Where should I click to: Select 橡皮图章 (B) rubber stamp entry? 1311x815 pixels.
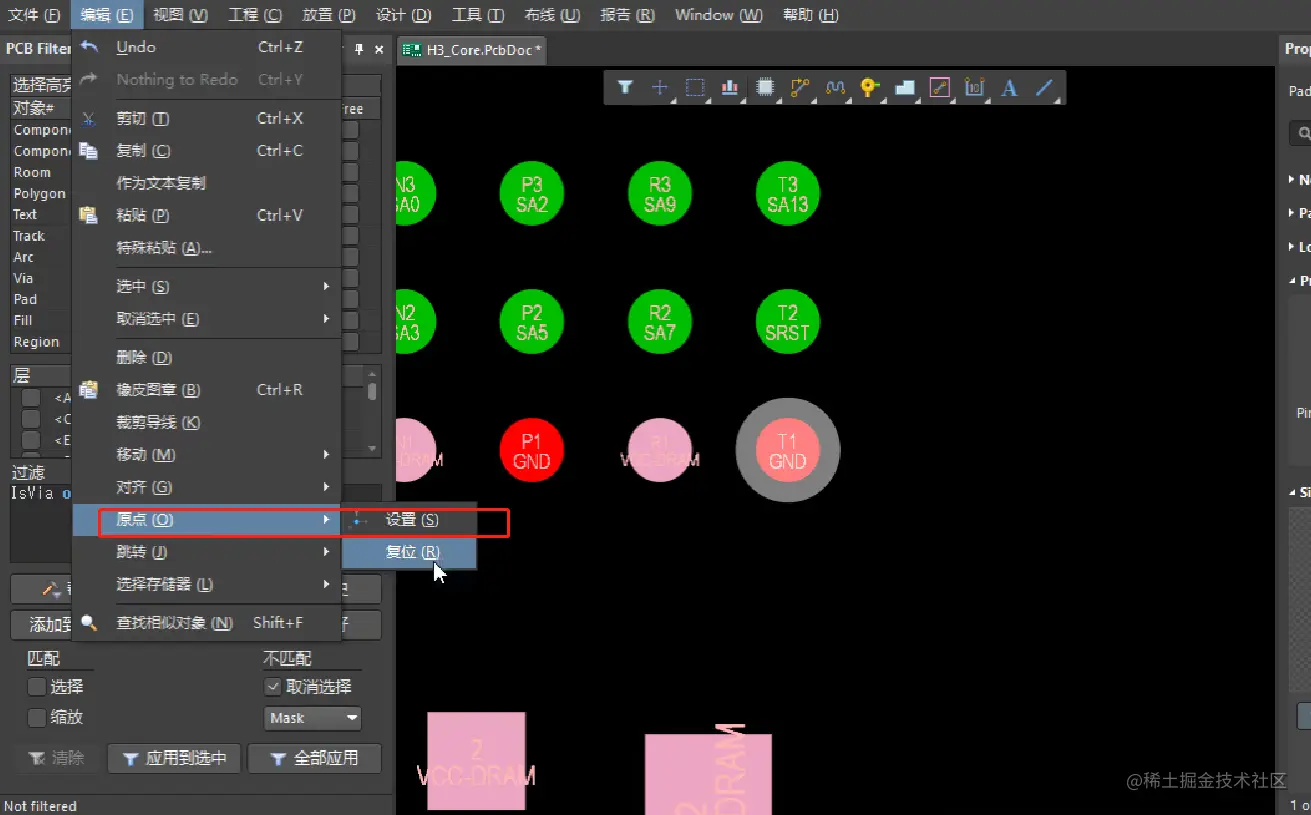(x=206, y=390)
